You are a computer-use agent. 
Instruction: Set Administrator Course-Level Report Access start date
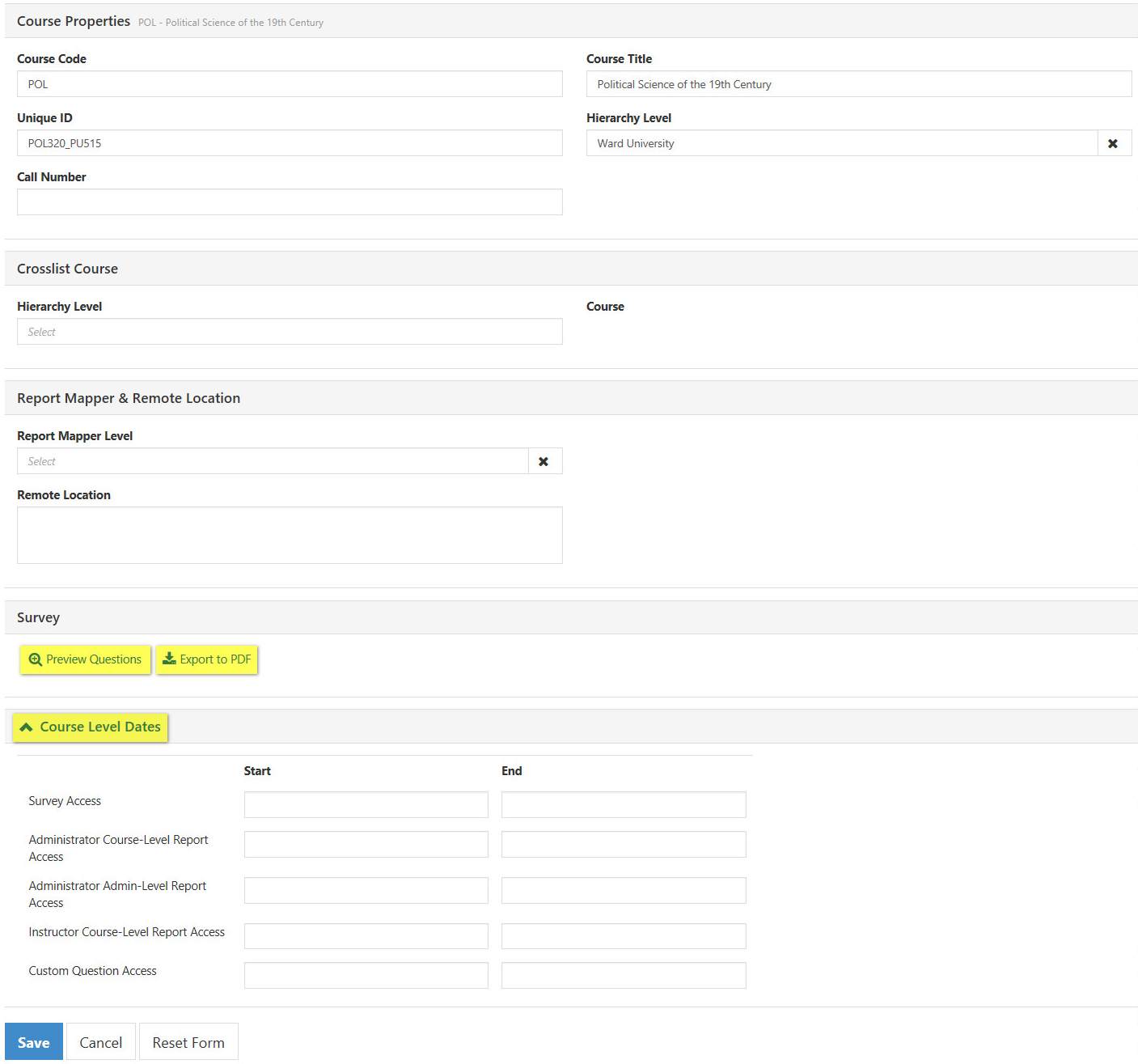coord(366,845)
